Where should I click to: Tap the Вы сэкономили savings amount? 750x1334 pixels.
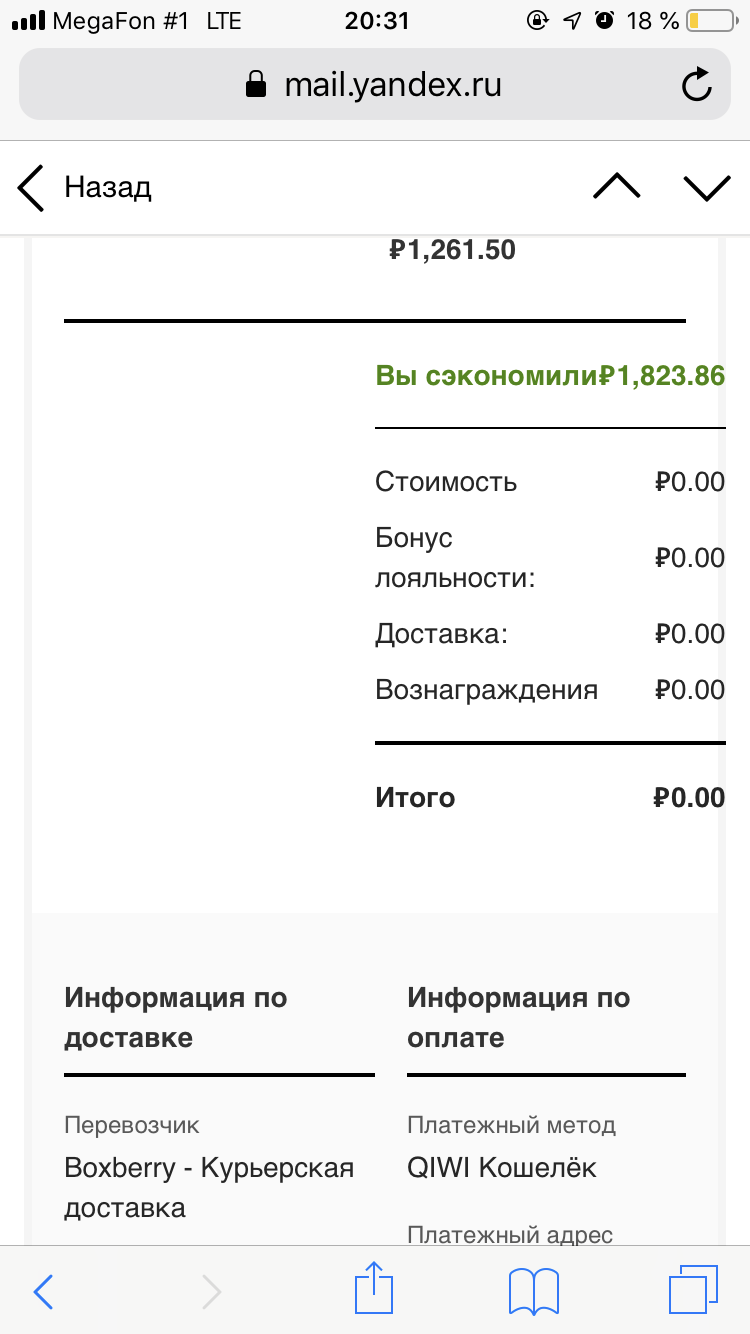(661, 377)
